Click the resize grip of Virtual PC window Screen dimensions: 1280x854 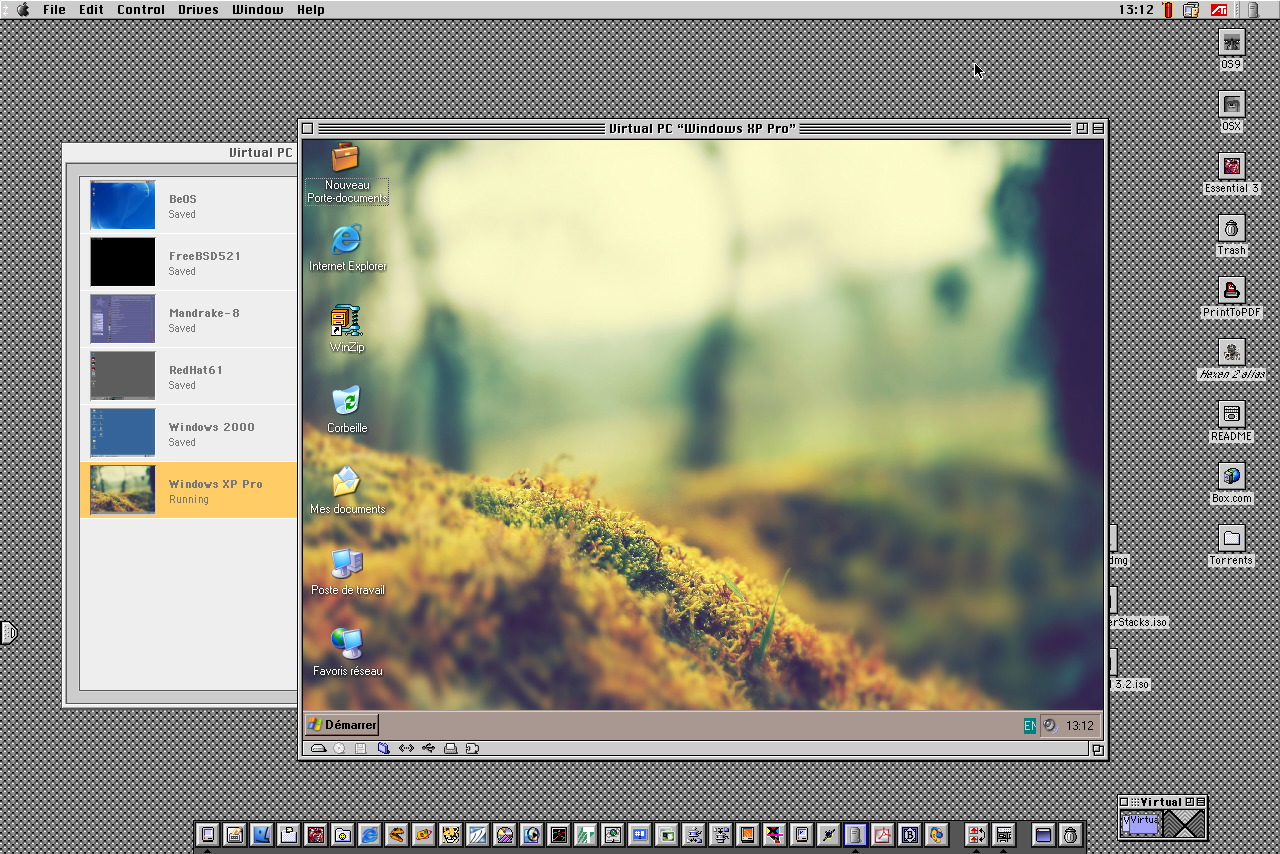click(1097, 749)
